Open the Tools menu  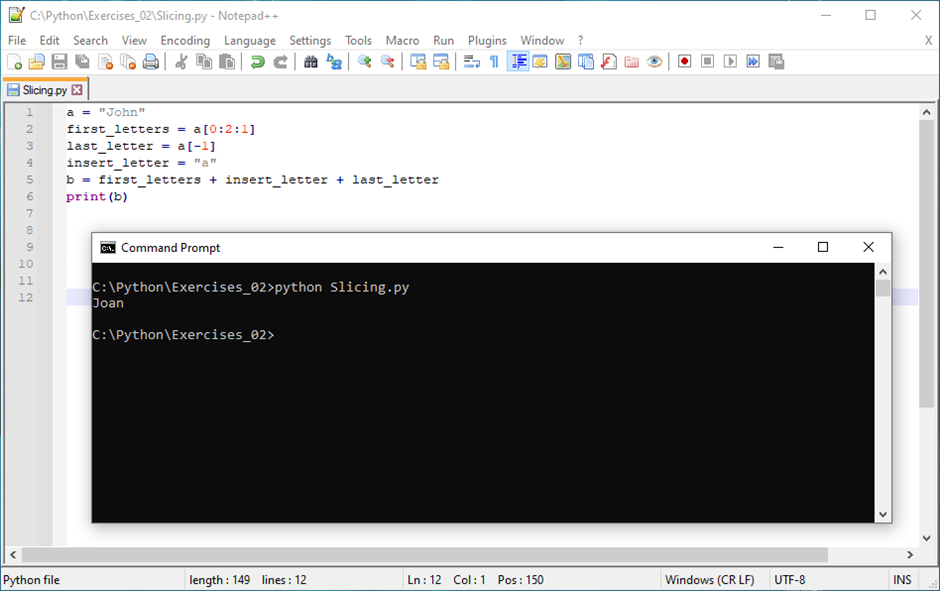click(x=358, y=40)
